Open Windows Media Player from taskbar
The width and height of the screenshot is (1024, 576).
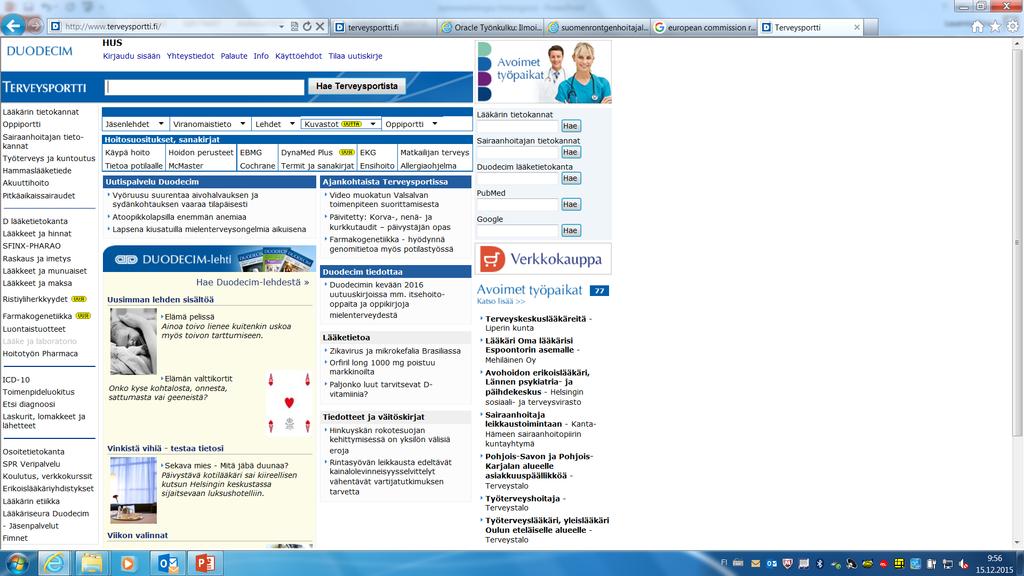coord(129,563)
